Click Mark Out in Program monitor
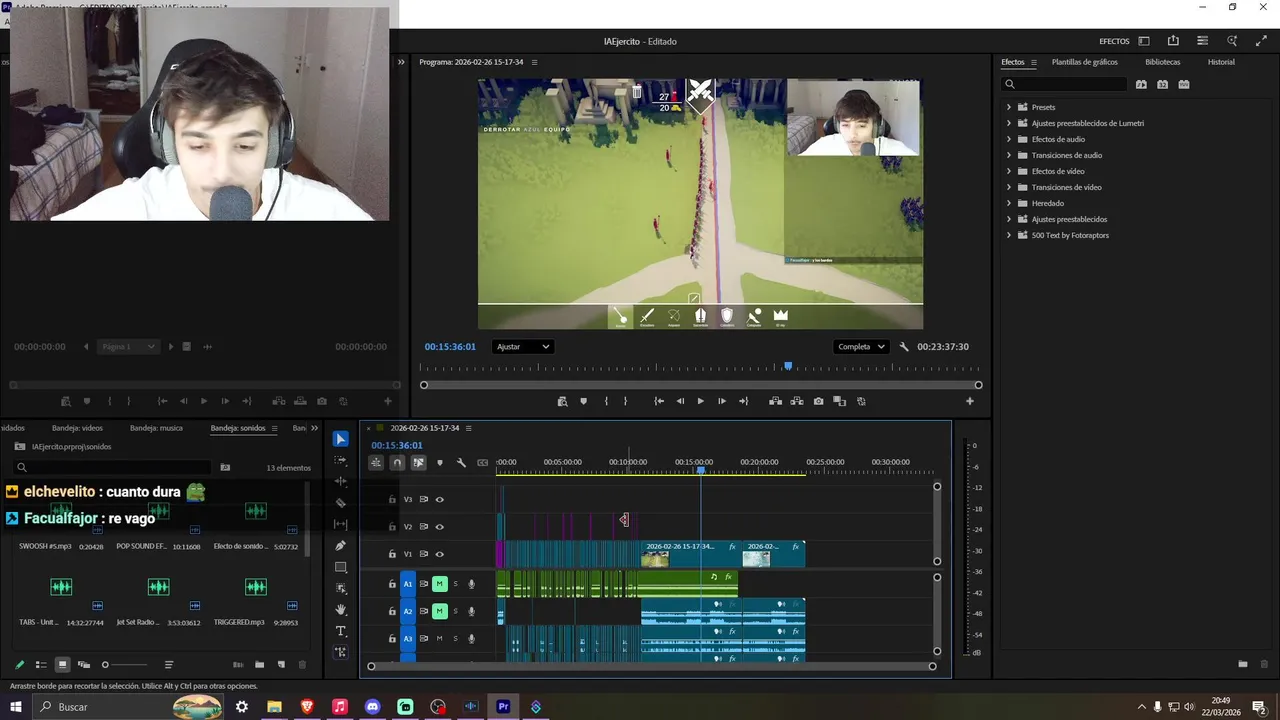Viewport: 1280px width, 720px height. pos(626,401)
